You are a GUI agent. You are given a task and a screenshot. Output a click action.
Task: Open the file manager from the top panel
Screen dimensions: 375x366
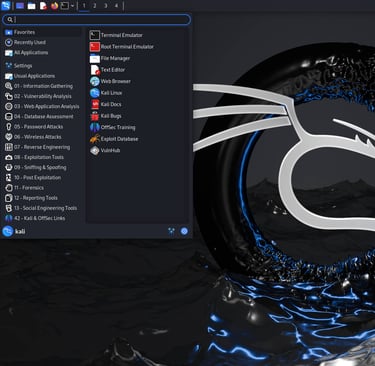[x=32, y=6]
